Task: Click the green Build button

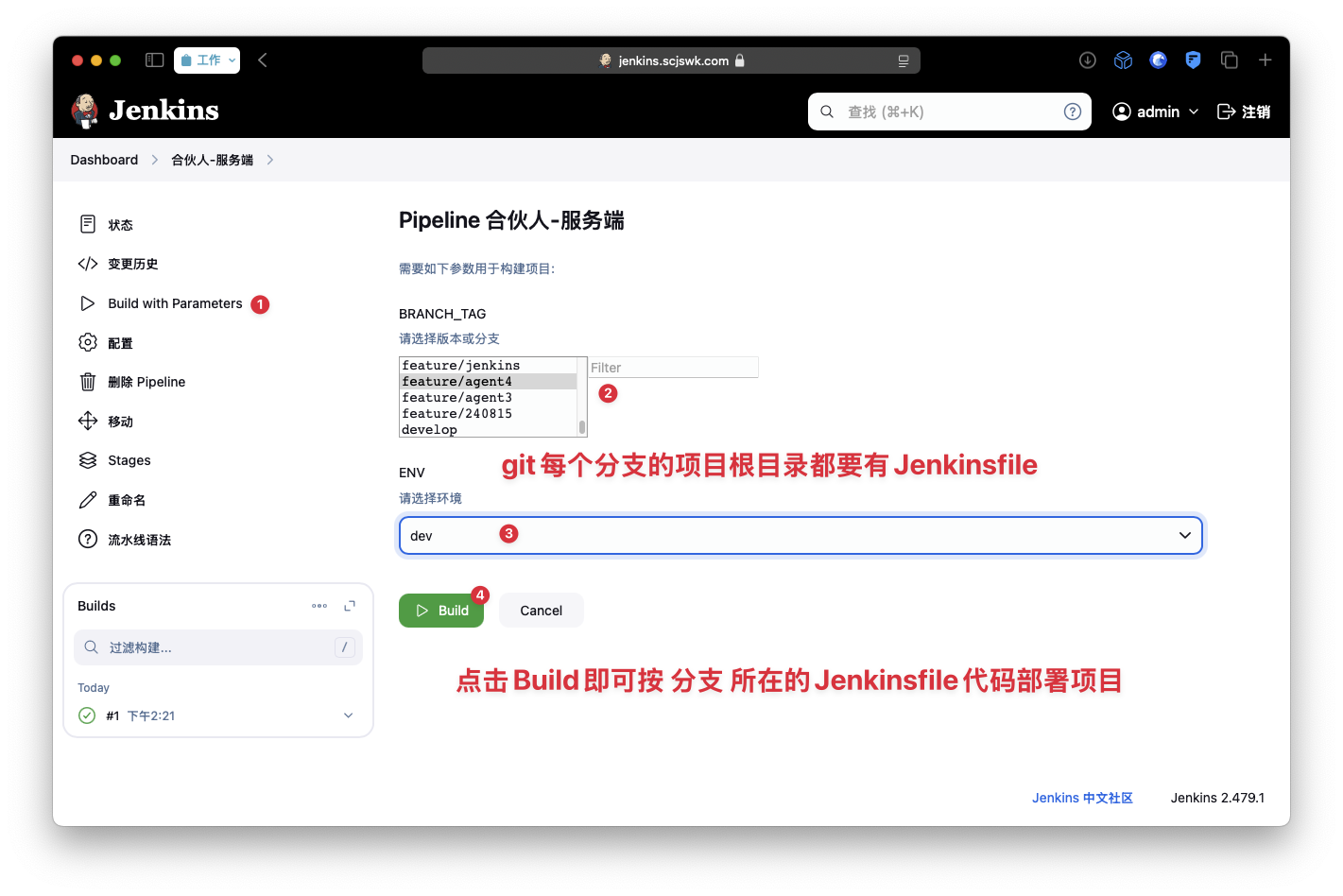Action: pos(441,611)
